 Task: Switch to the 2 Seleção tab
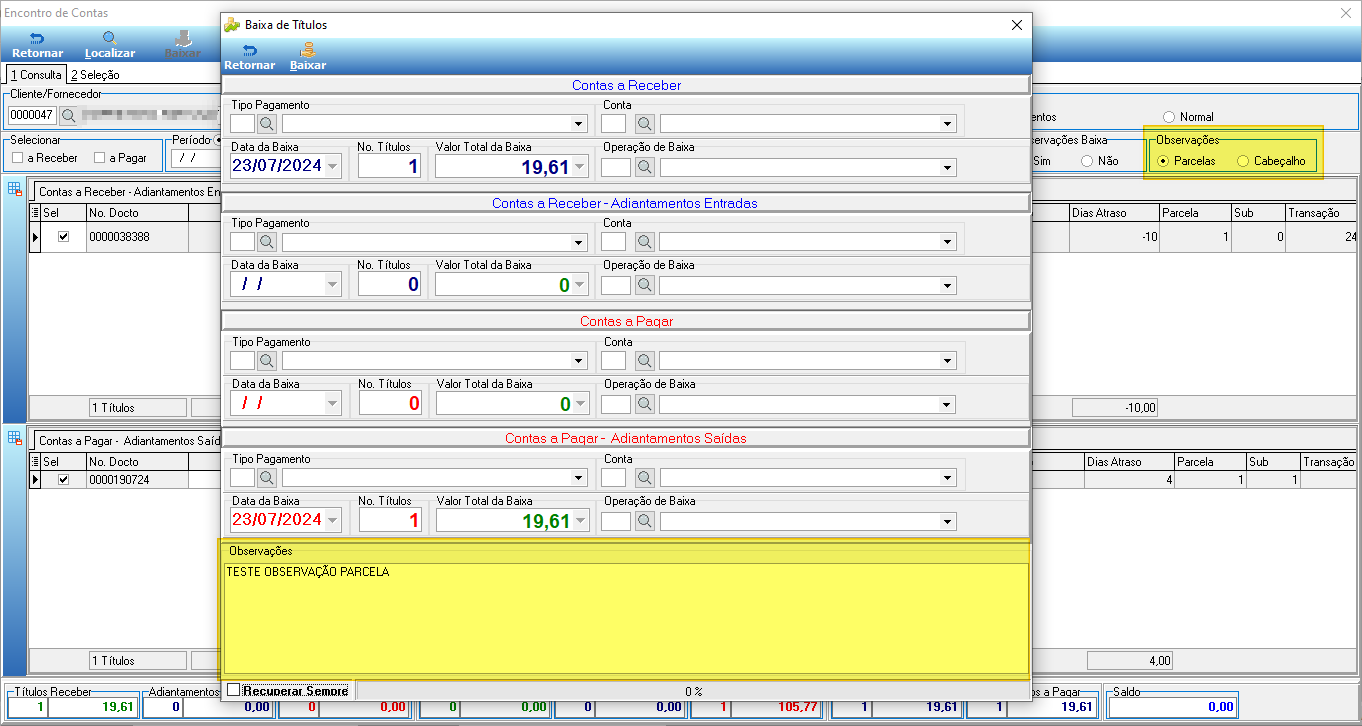(95, 75)
